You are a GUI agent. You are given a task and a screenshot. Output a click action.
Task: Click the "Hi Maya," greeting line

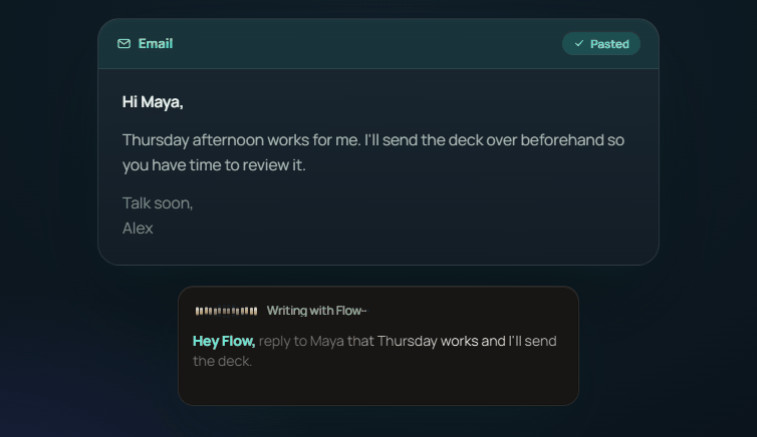(x=153, y=102)
